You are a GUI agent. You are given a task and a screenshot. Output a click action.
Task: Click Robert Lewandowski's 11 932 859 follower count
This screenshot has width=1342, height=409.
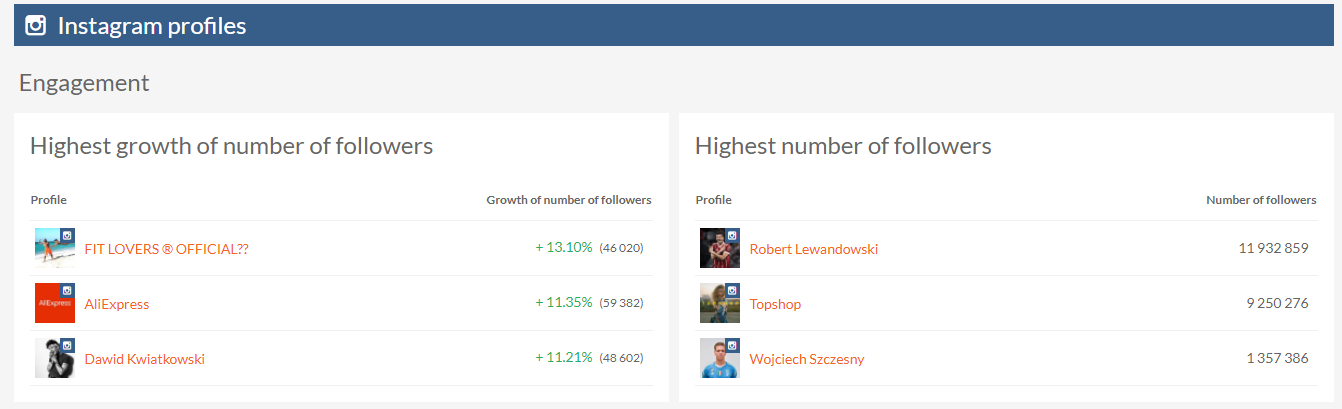(1273, 248)
